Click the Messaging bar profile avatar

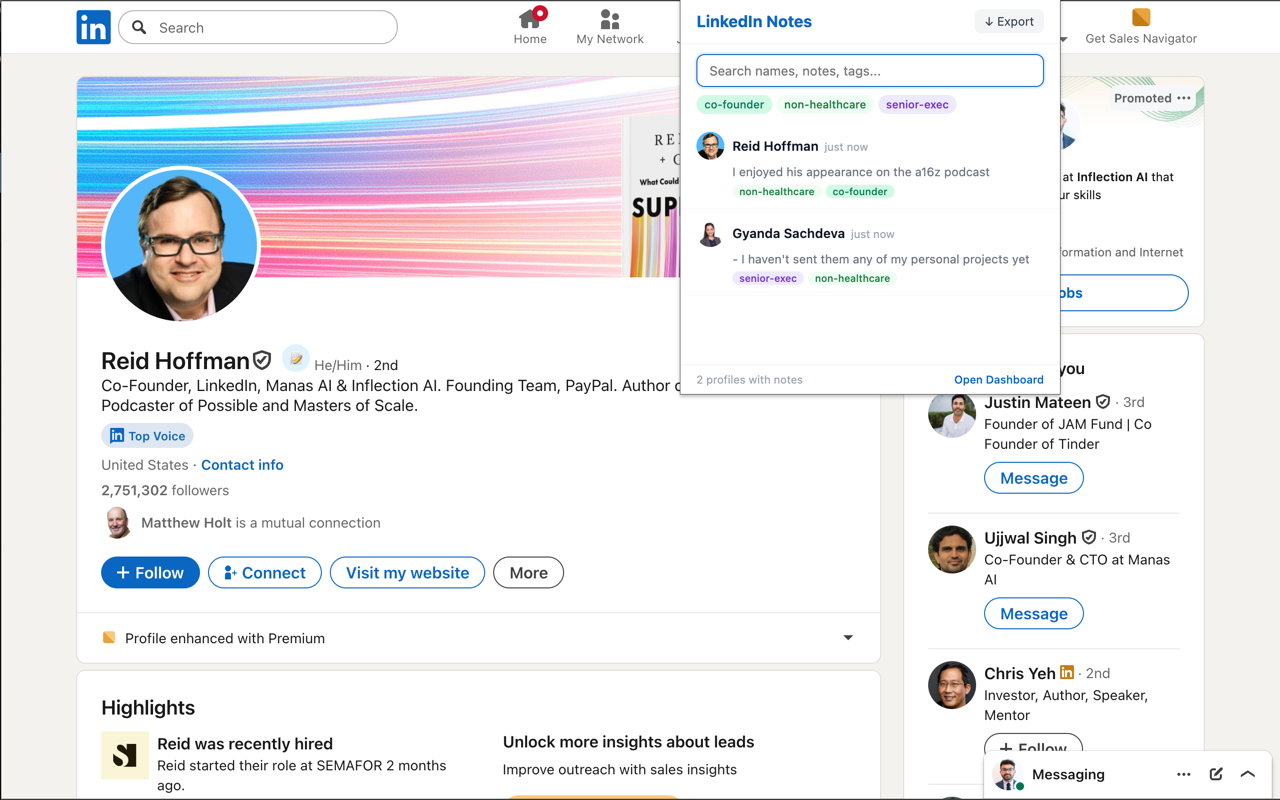pyautogui.click(x=1007, y=774)
